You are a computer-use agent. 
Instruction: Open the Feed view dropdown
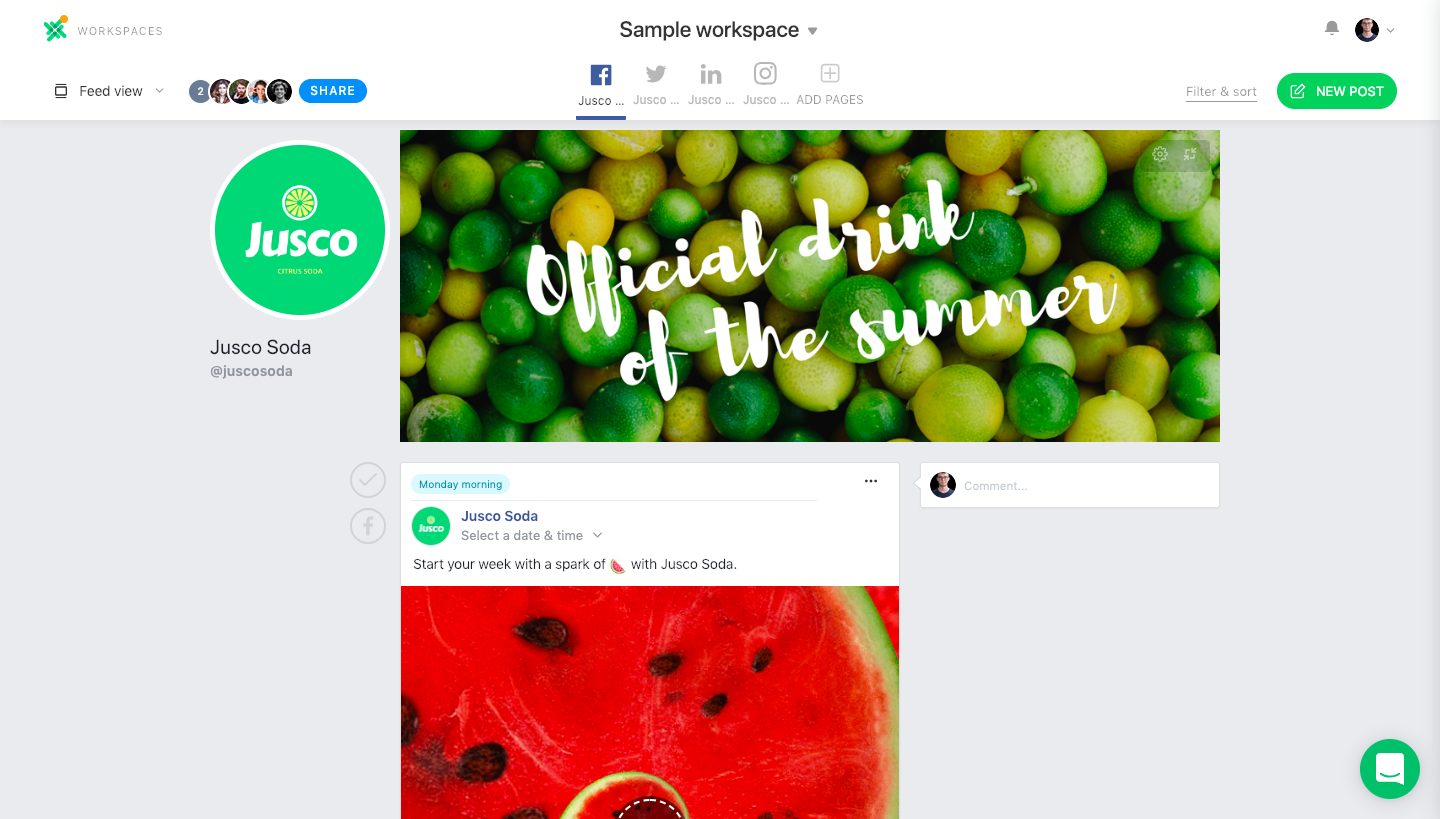[x=109, y=91]
